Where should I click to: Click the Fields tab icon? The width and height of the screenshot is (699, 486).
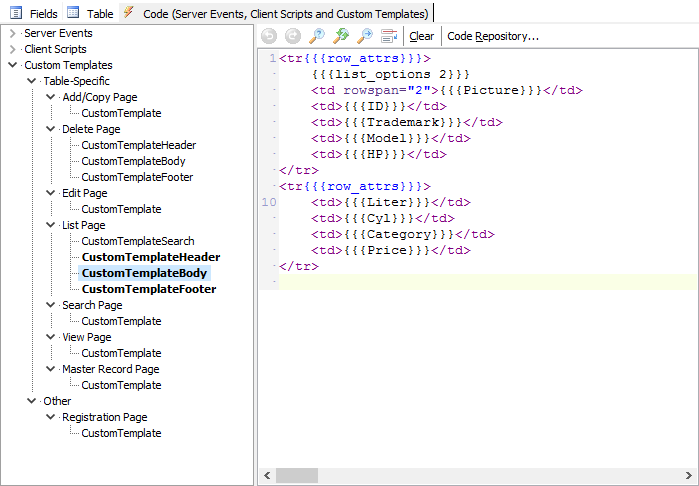point(16,14)
